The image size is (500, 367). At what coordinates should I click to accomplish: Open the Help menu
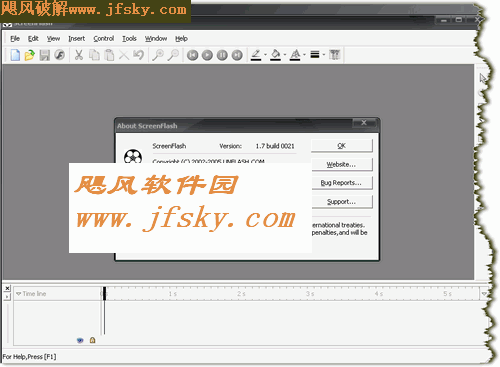click(x=181, y=39)
